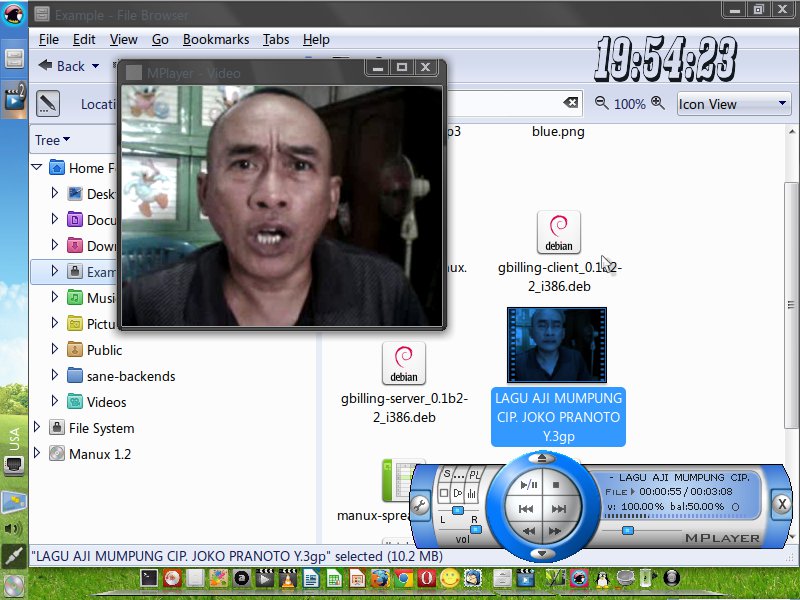This screenshot has width=800, height=600.
Task: Expand the Manux 1.2 tree node
Action: (37, 453)
